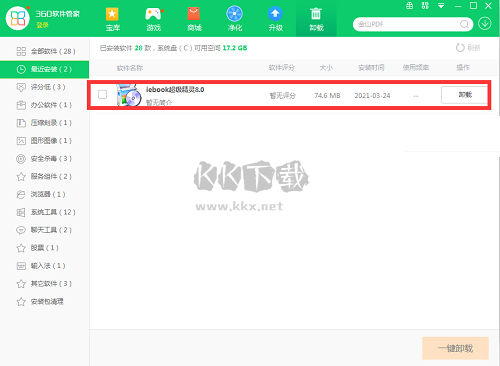Click the search magnifier icon
This screenshot has width=500, height=366.
(x=464, y=24)
